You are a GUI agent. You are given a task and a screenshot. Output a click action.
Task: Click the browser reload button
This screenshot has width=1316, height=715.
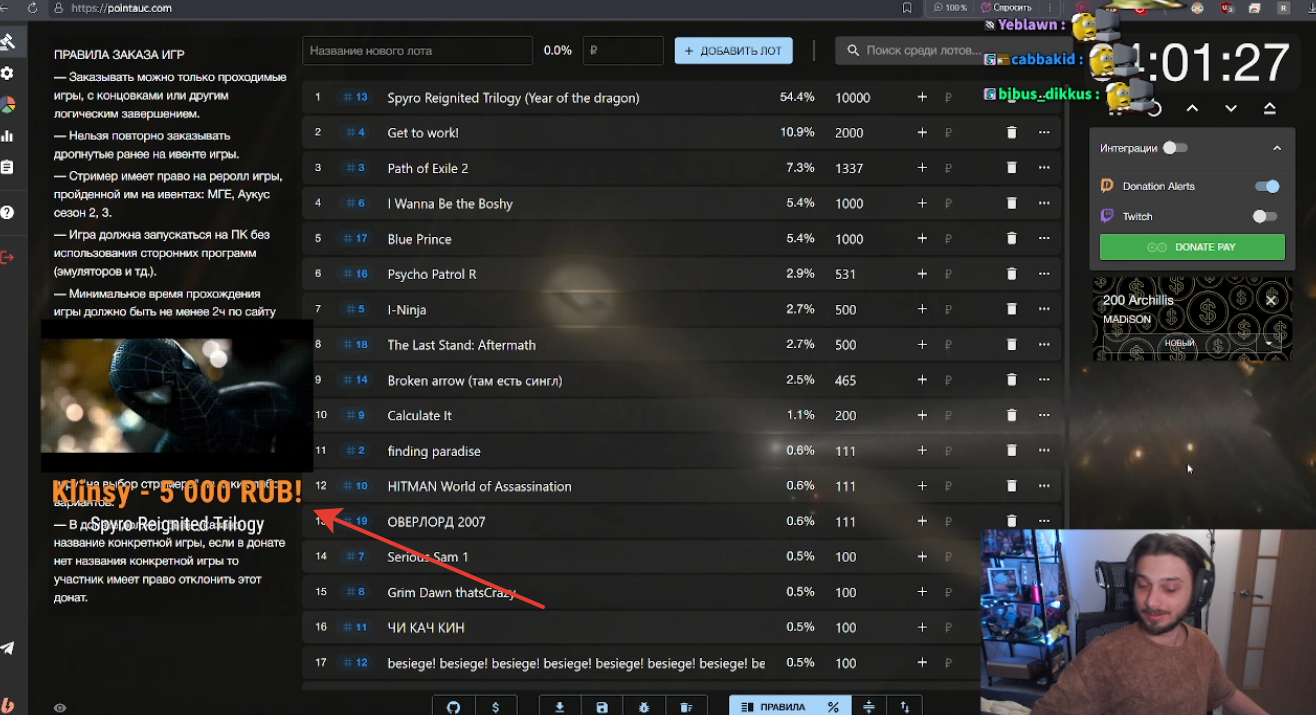pos(33,8)
